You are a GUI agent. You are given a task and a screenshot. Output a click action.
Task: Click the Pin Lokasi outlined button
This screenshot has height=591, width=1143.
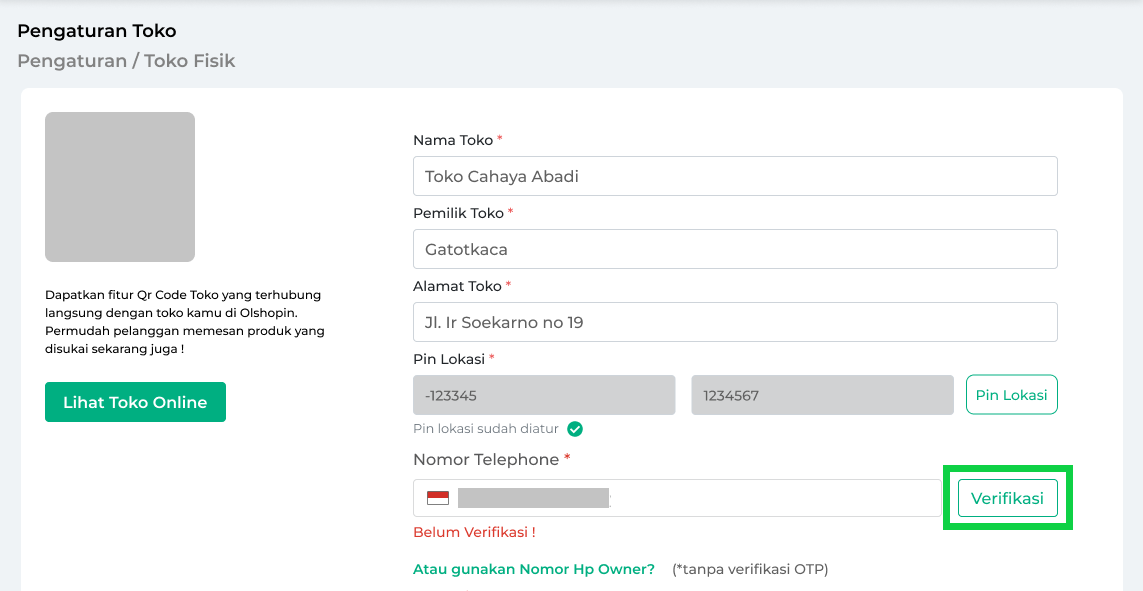pyautogui.click(x=1011, y=395)
